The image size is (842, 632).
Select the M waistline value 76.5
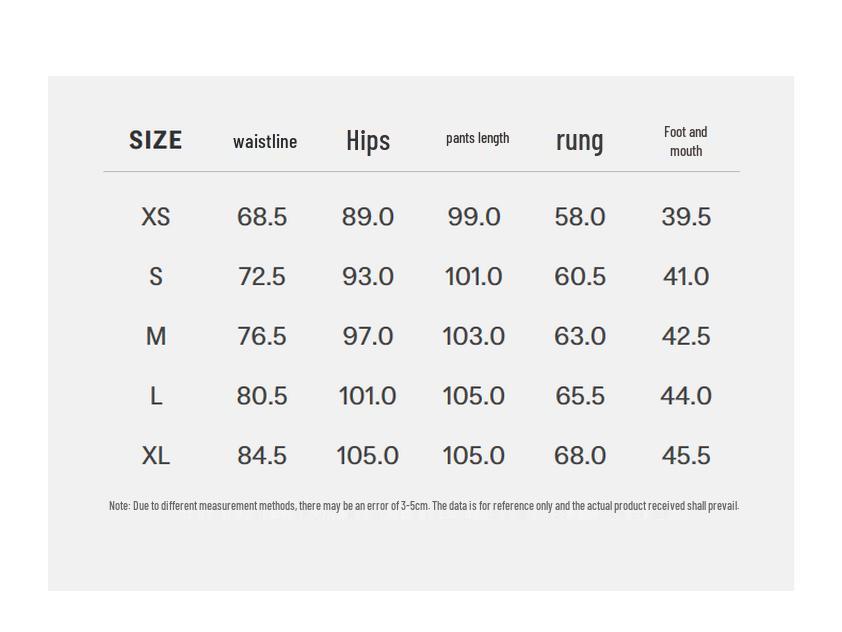pyautogui.click(x=262, y=337)
